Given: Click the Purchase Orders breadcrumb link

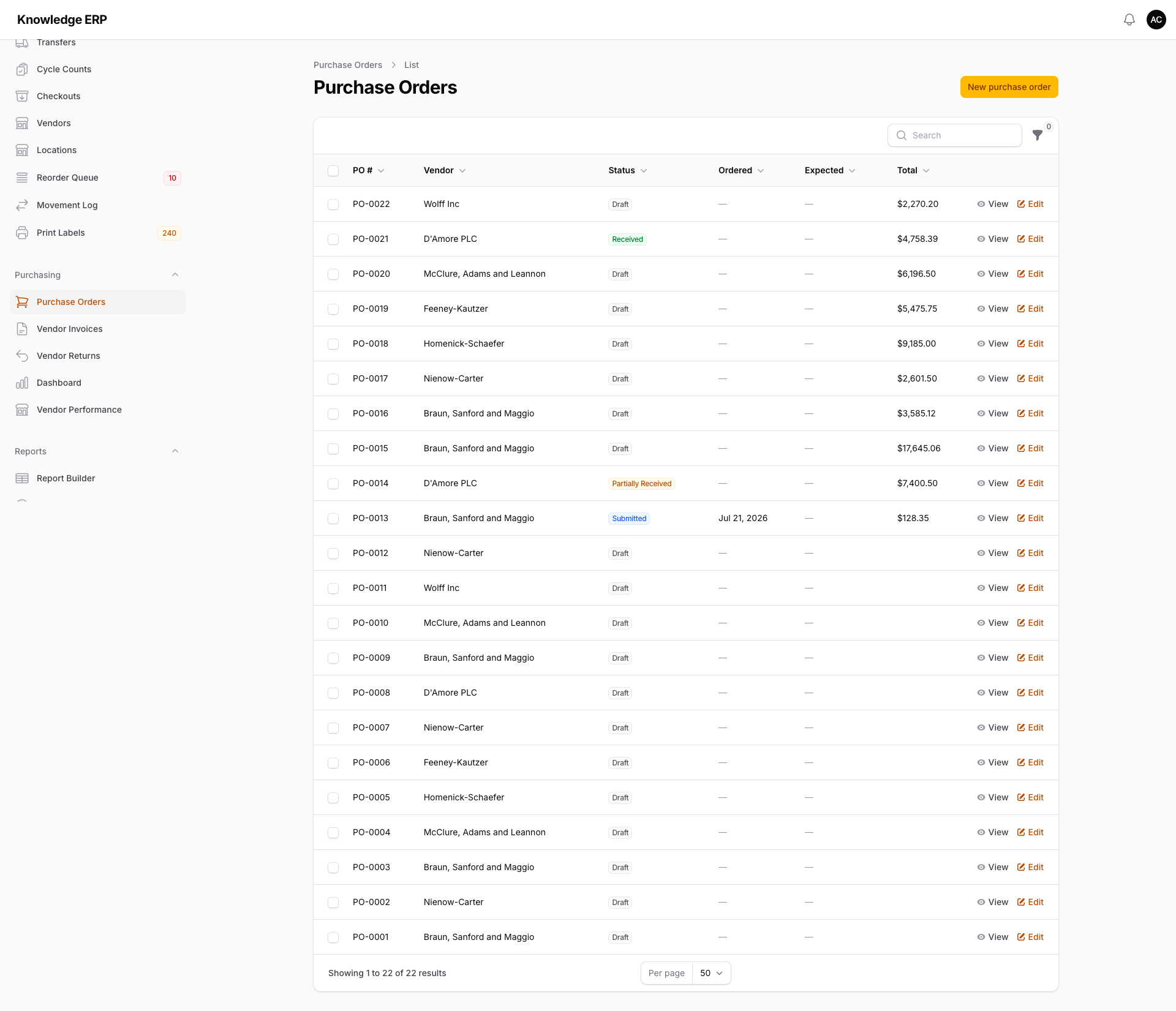Looking at the screenshot, I should (347, 65).
